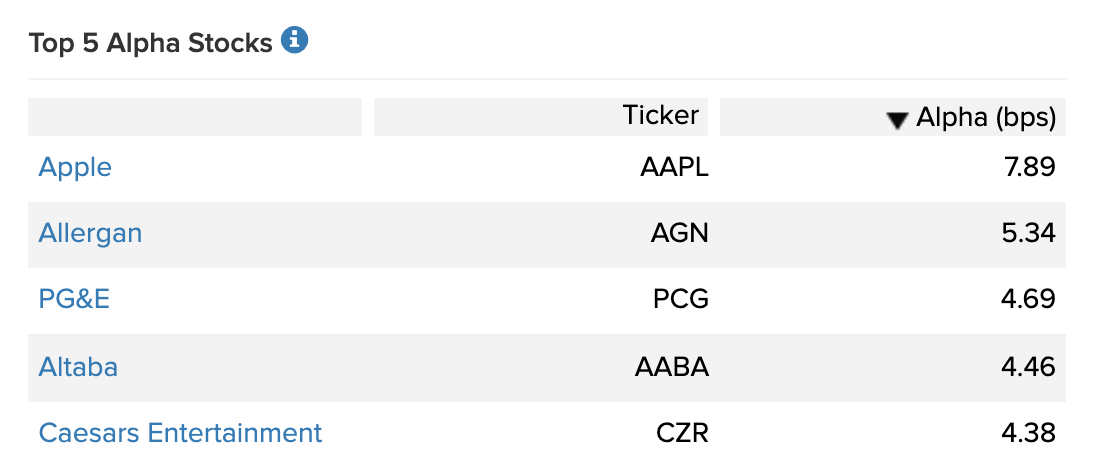Viewport: 1104px width, 468px height.
Task: Open the Altaba stock link
Action: tap(78, 367)
